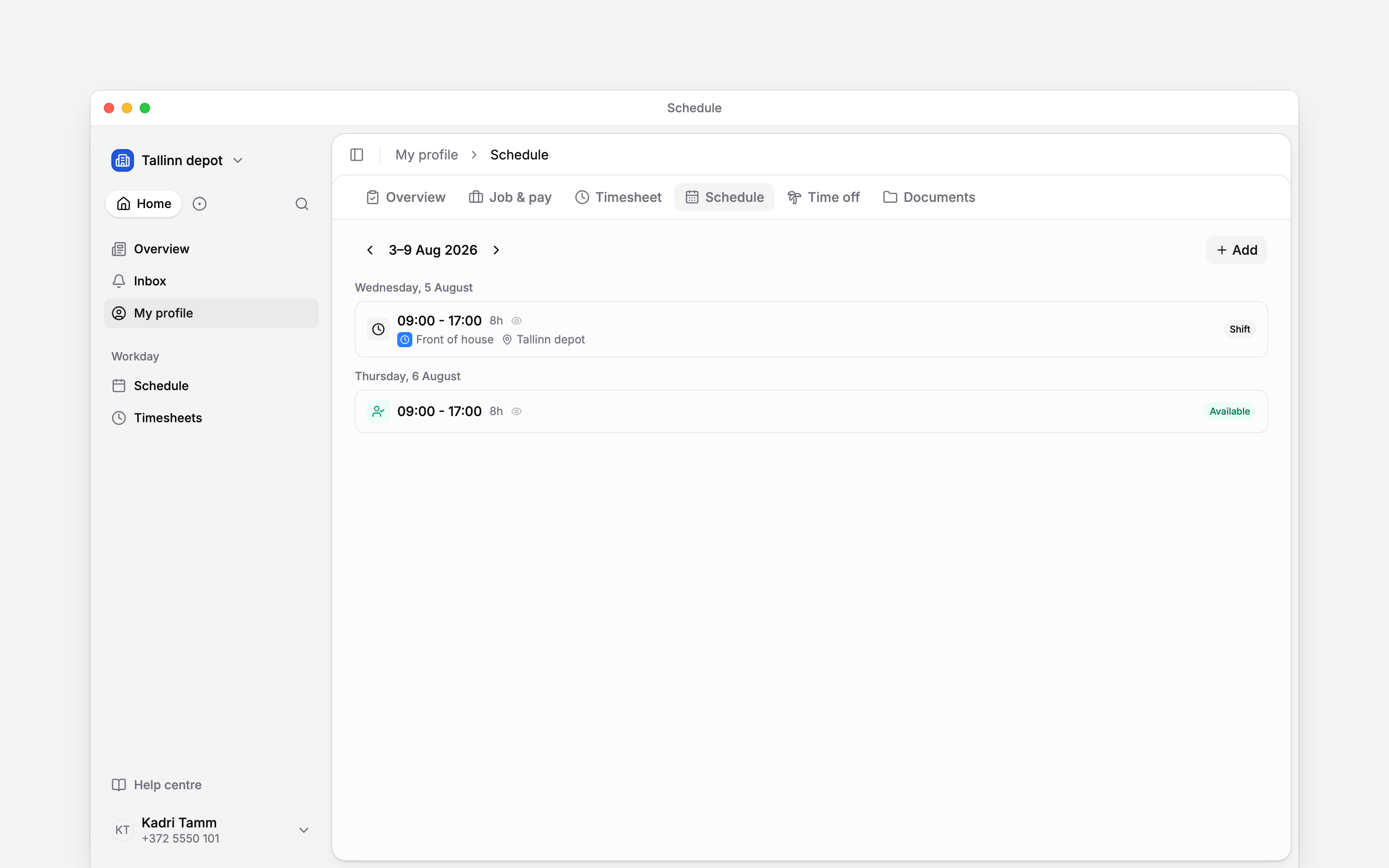Toggle the eye icon on Wednesday shift

[517, 321]
